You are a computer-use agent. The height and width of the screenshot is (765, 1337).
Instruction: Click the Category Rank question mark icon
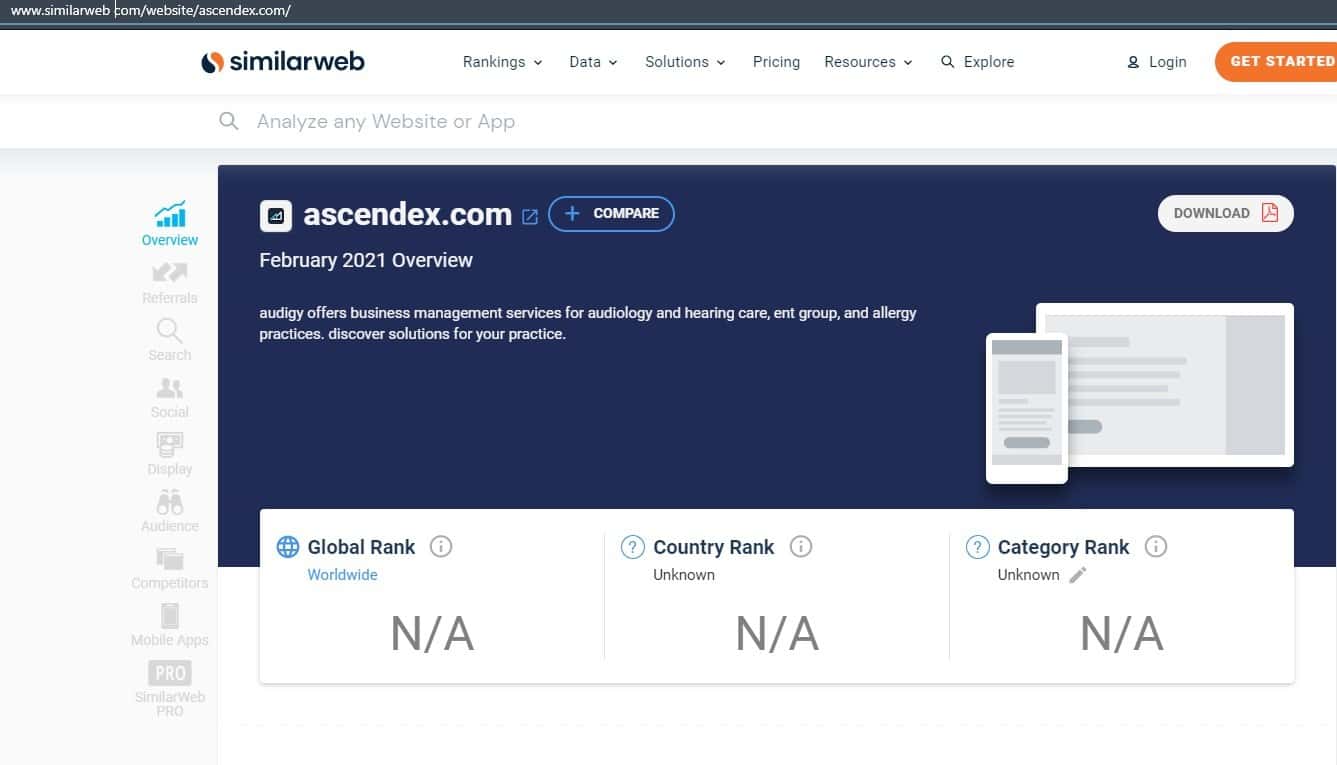pos(977,547)
